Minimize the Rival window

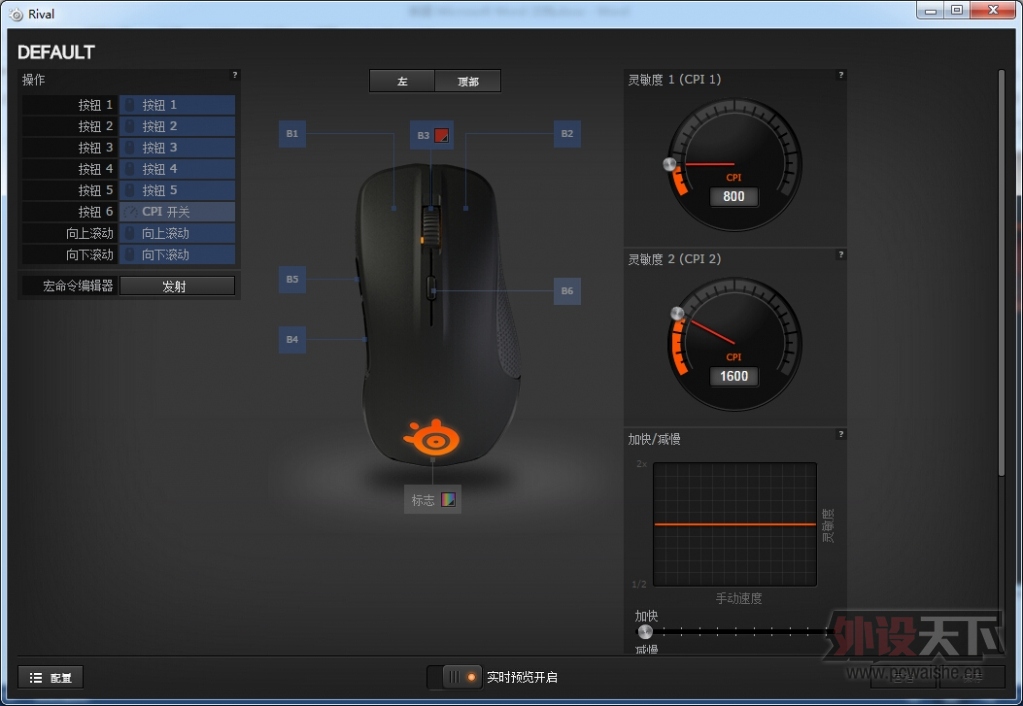(x=930, y=10)
